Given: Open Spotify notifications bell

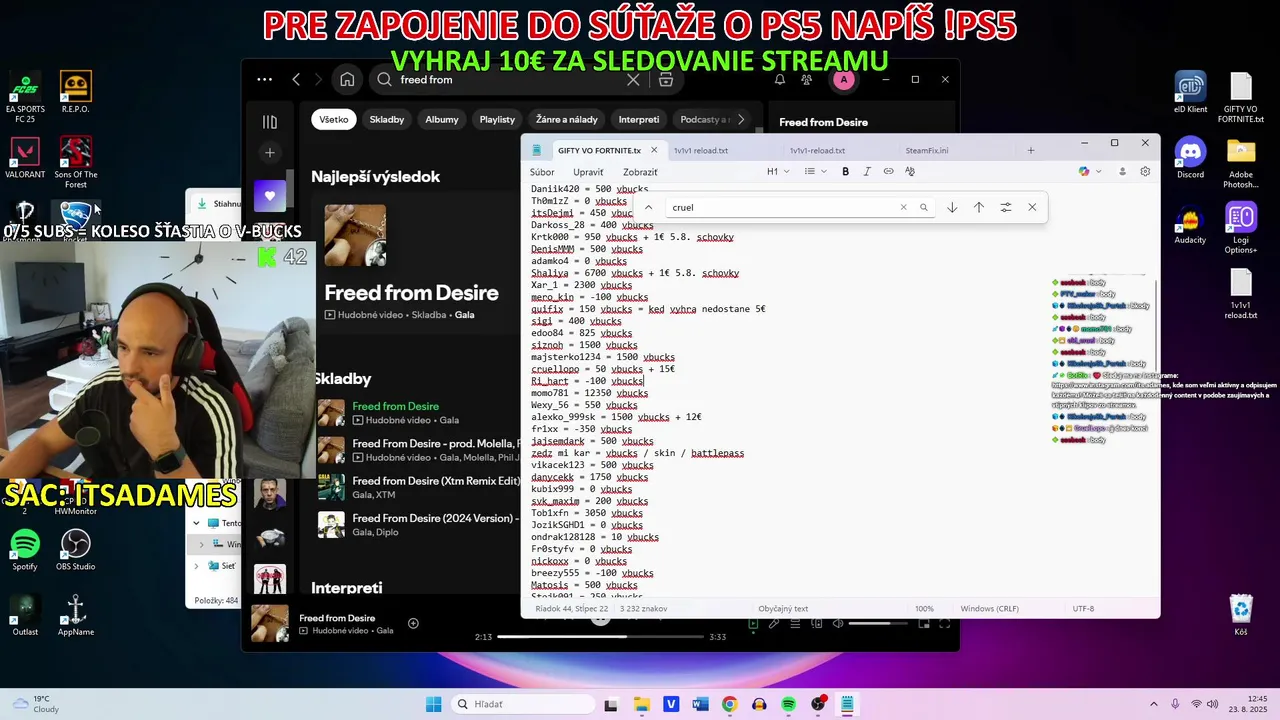Looking at the screenshot, I should 780,80.
